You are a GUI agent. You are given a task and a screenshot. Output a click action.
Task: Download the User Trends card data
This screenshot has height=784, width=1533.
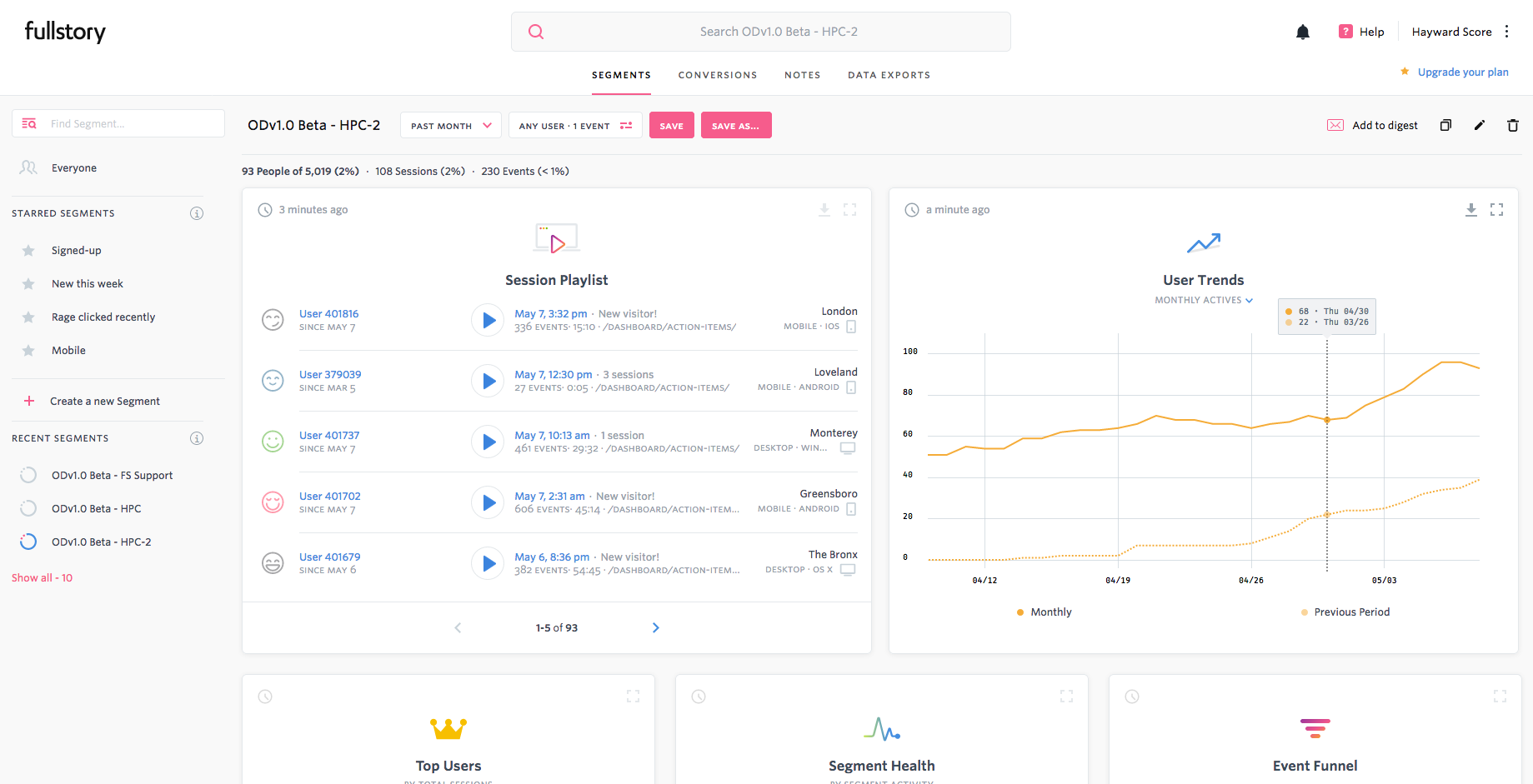tap(1471, 210)
